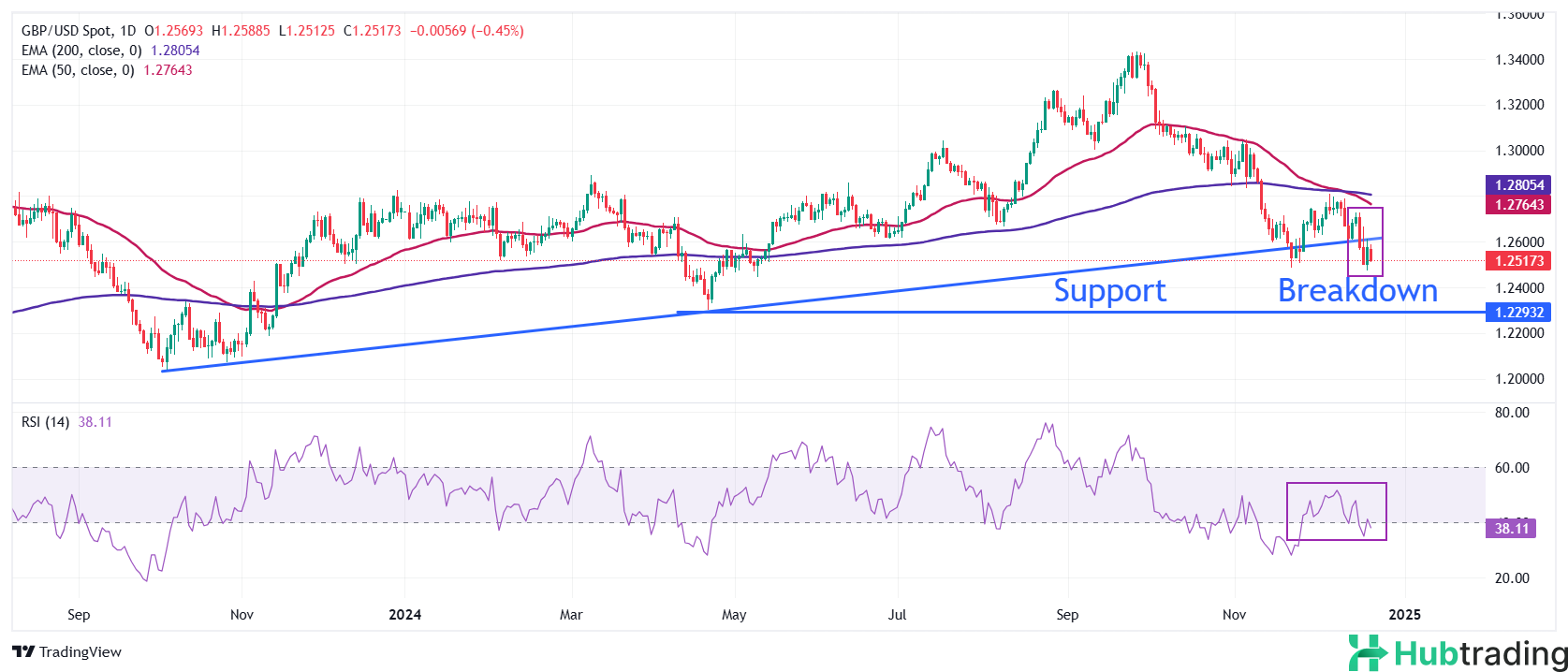Click the Jul label on time axis
The height and width of the screenshot is (672, 1568).
(x=898, y=615)
